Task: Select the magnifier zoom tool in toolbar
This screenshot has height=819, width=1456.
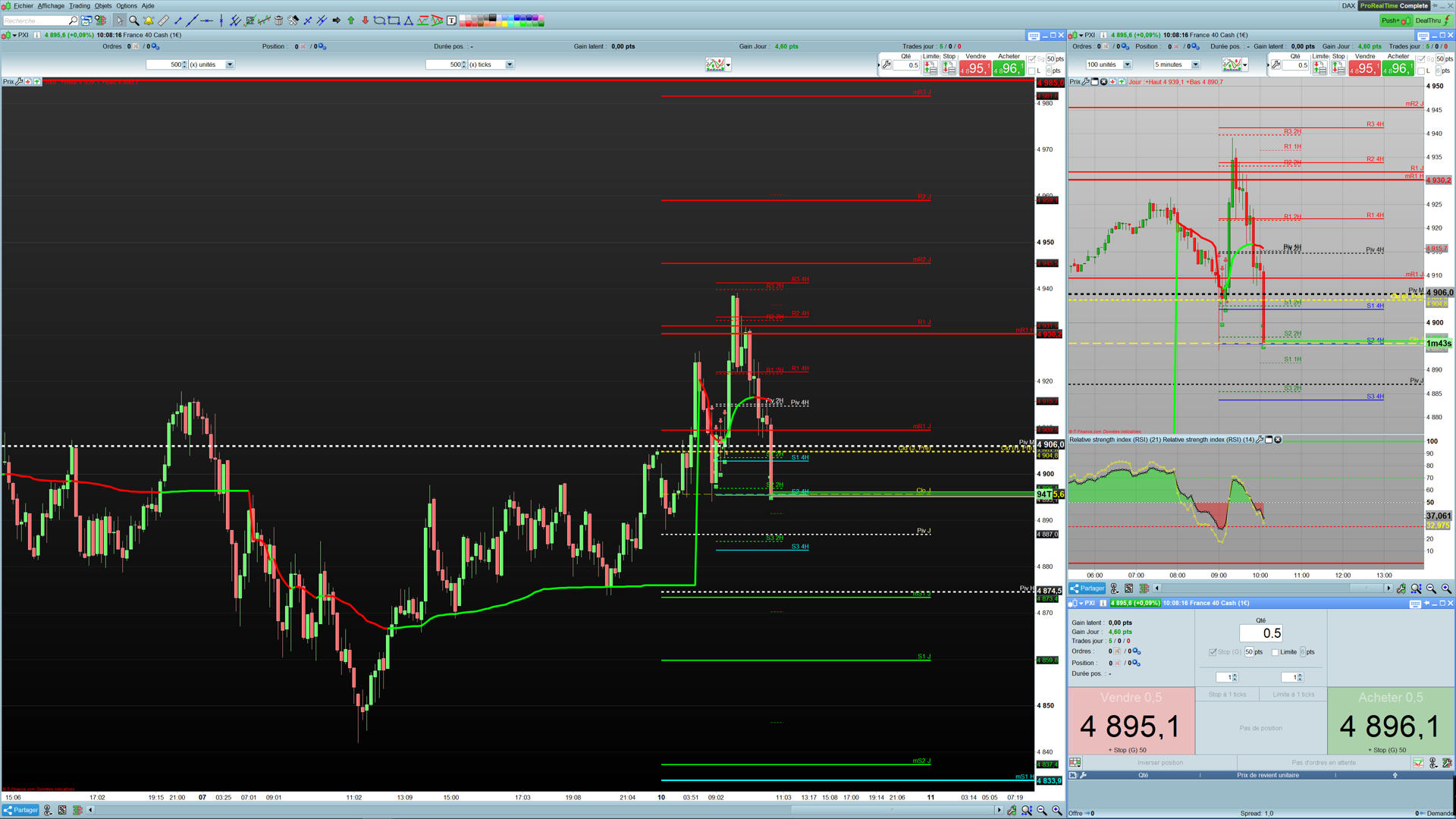Action: point(133,20)
